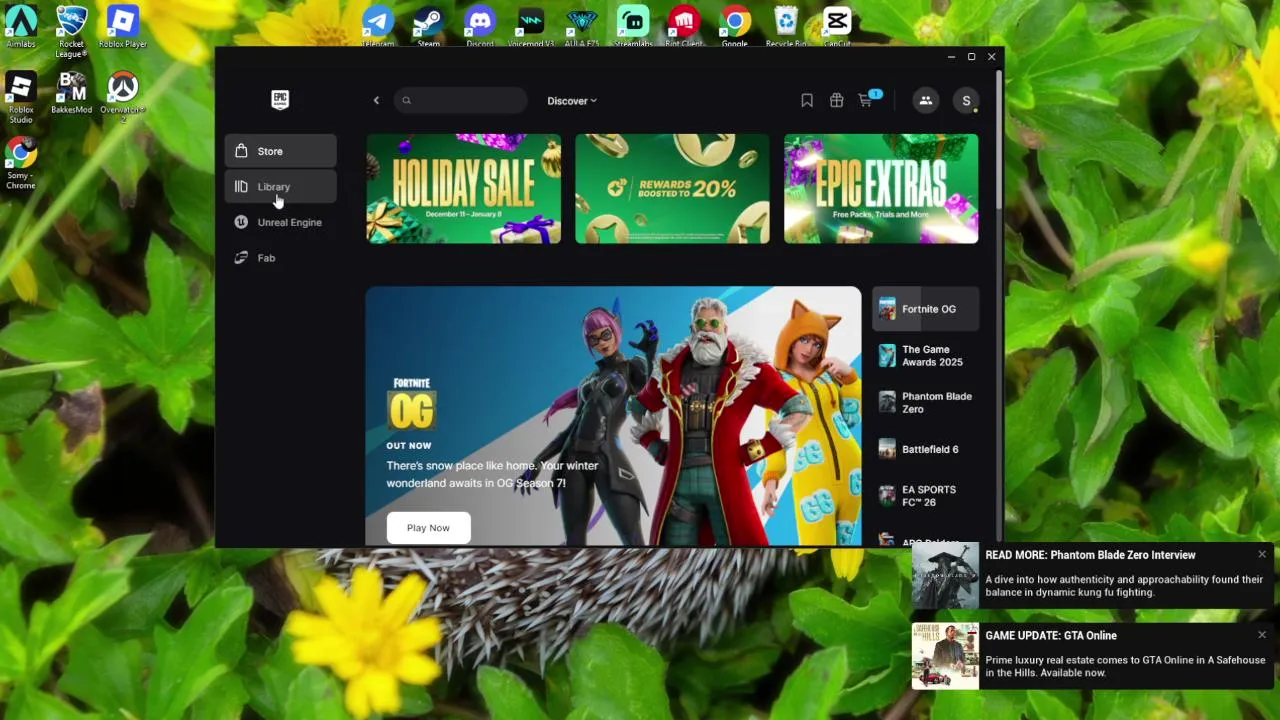Select Store in the sidebar

click(281, 151)
